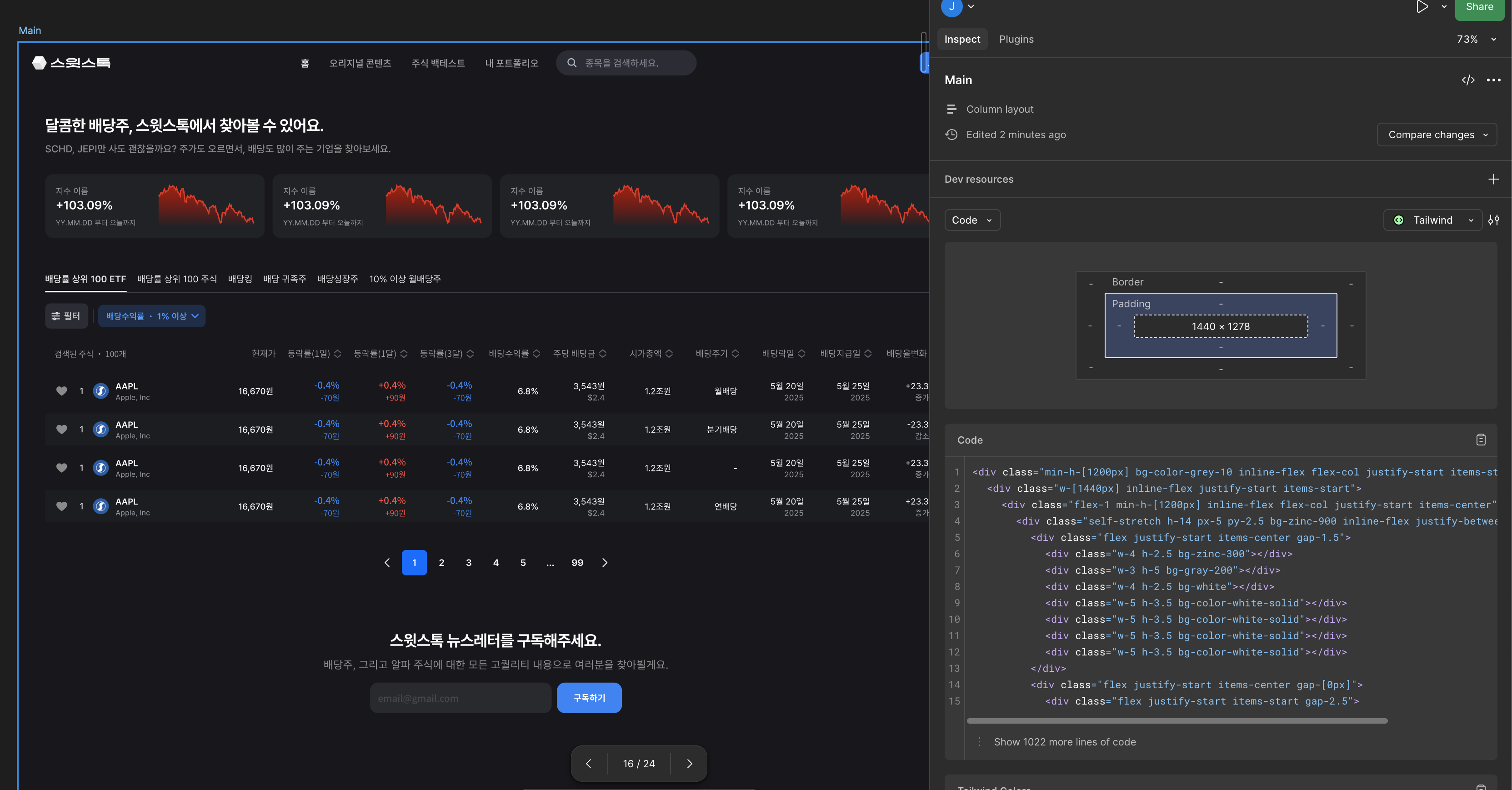Screen dimensions: 1512x790
Task: Go to page 99 in pagination
Action: pyautogui.click(x=577, y=563)
